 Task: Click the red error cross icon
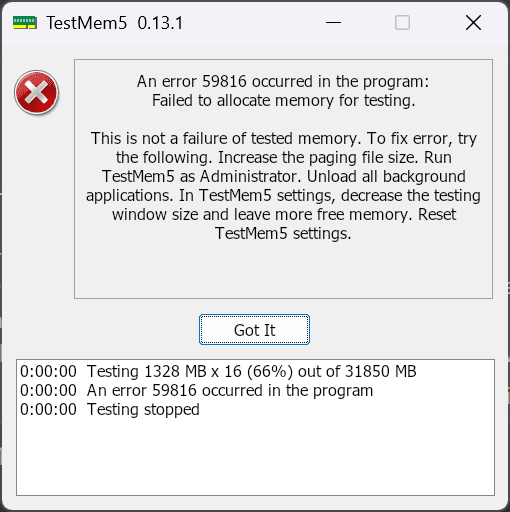[37, 92]
